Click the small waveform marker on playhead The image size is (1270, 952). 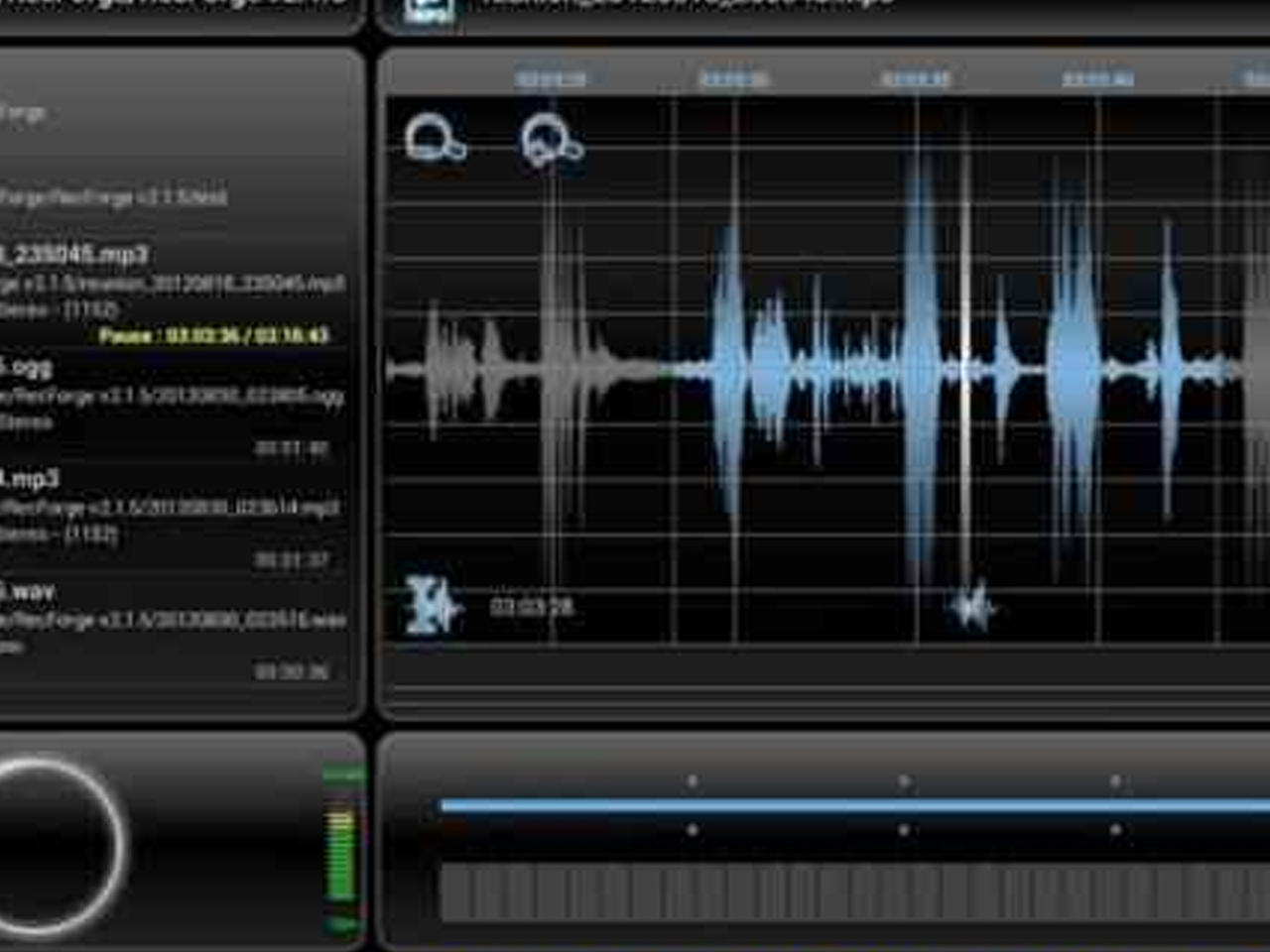click(x=970, y=606)
